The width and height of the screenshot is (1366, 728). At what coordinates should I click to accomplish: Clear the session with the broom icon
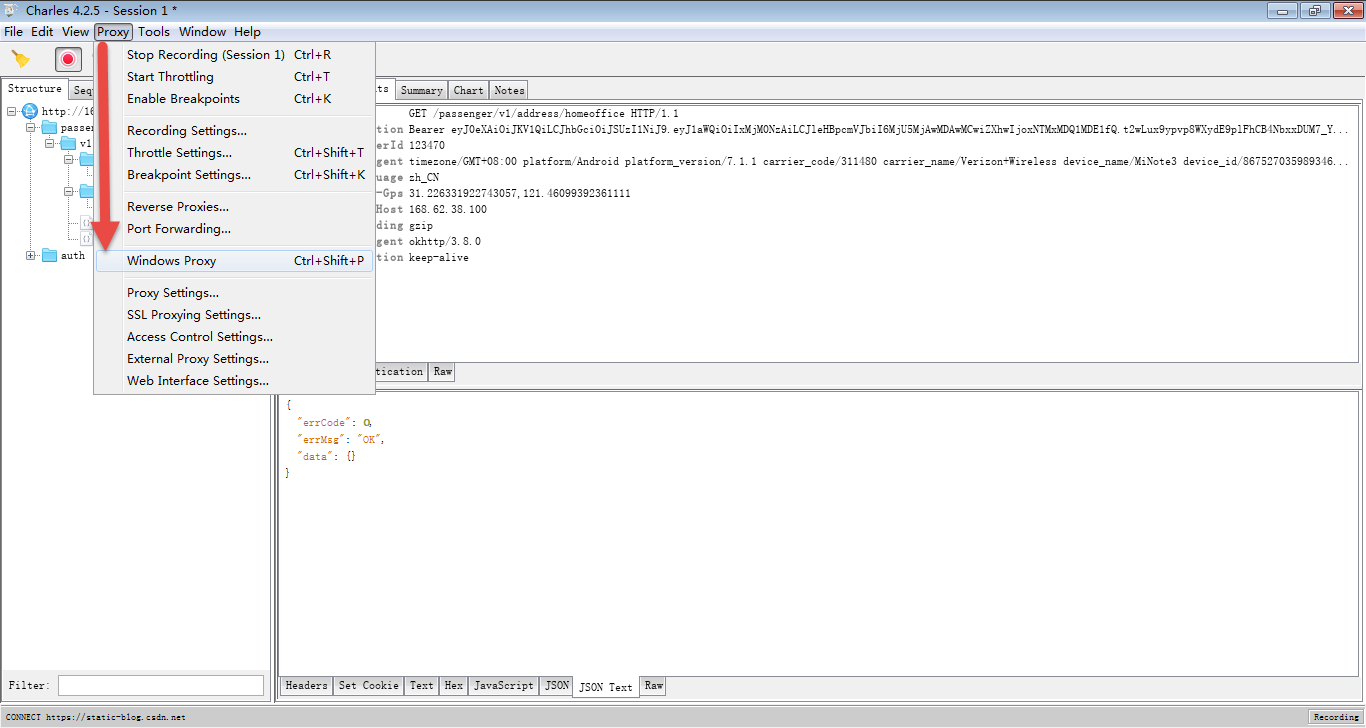coord(20,59)
